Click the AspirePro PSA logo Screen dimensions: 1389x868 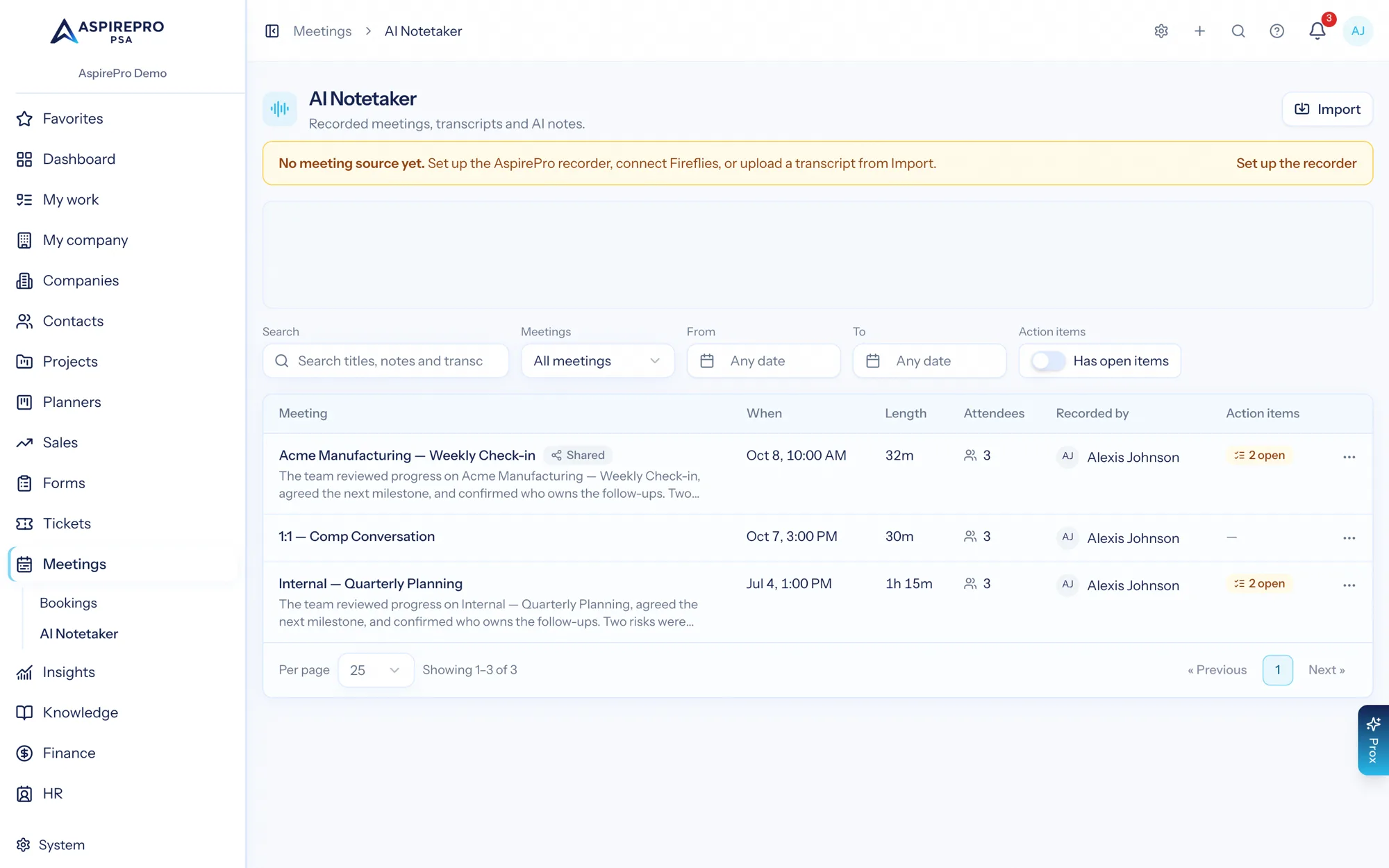point(107,31)
